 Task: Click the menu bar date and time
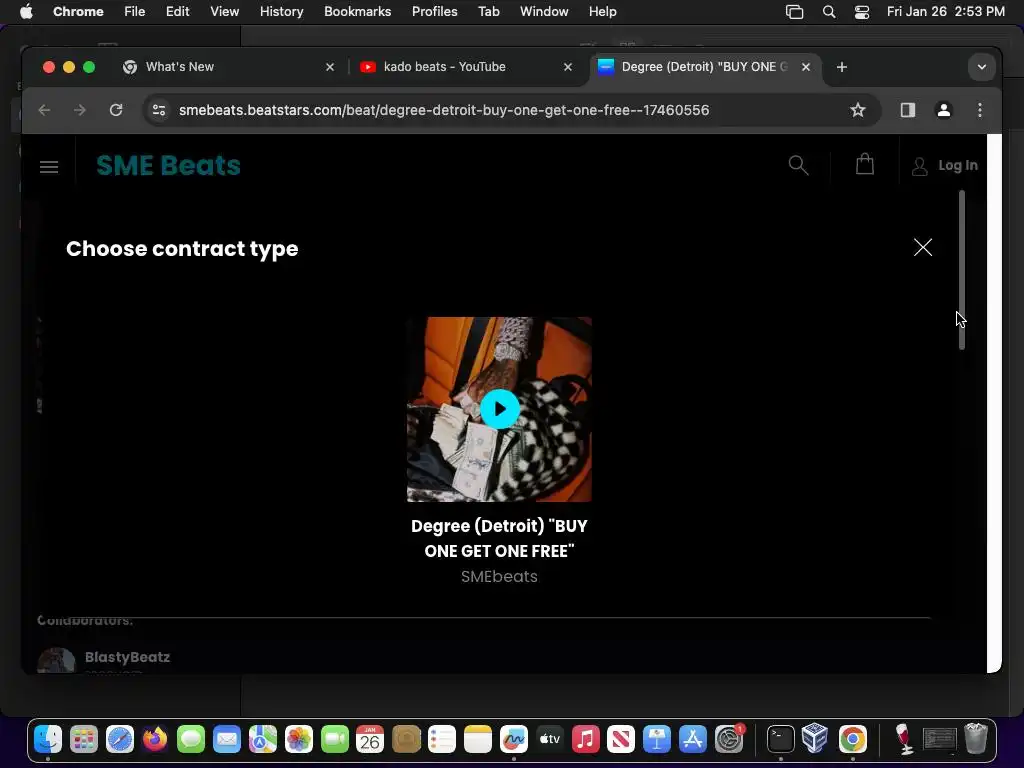click(x=946, y=11)
